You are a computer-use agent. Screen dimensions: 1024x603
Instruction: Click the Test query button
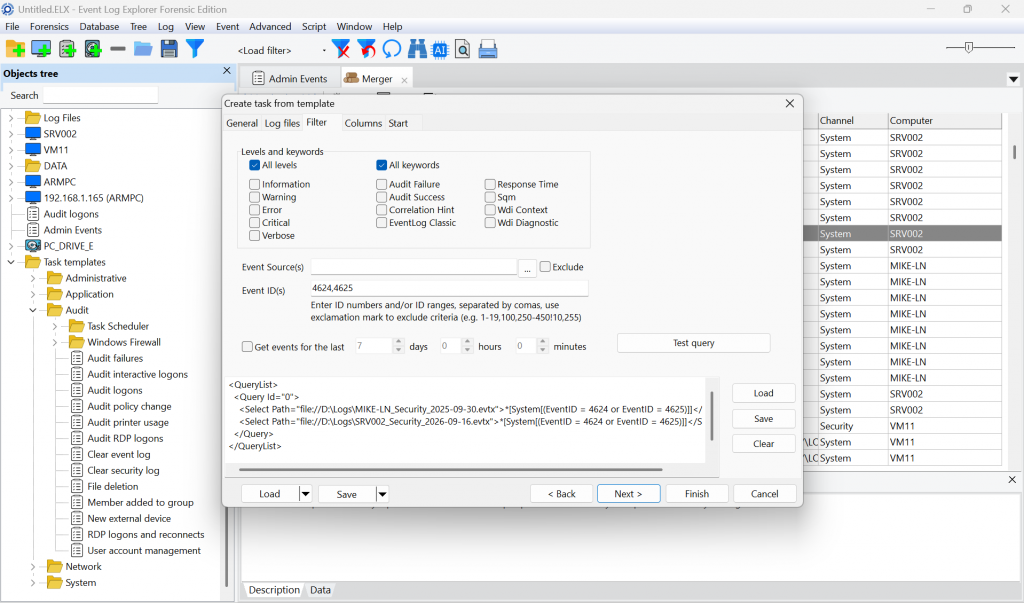tap(694, 343)
